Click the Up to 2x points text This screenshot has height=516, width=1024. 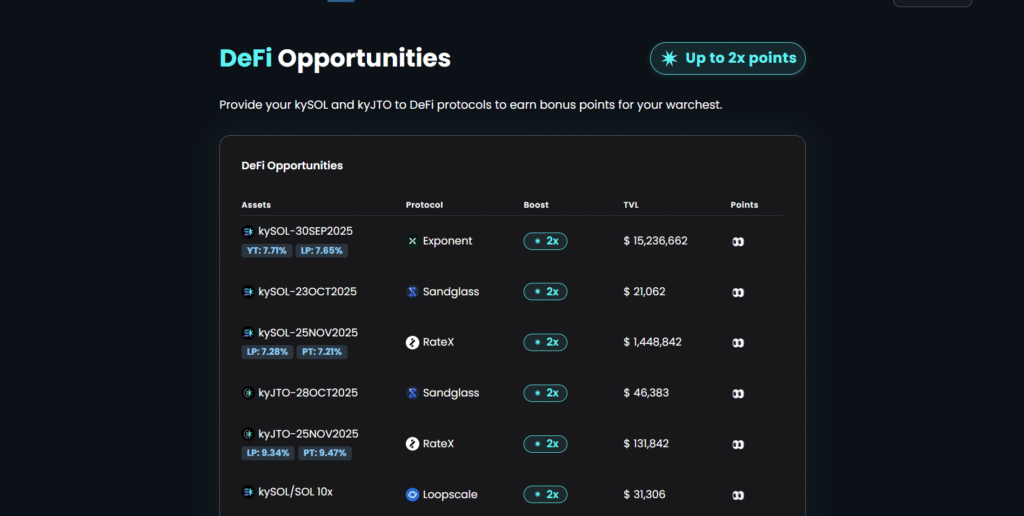click(x=741, y=58)
